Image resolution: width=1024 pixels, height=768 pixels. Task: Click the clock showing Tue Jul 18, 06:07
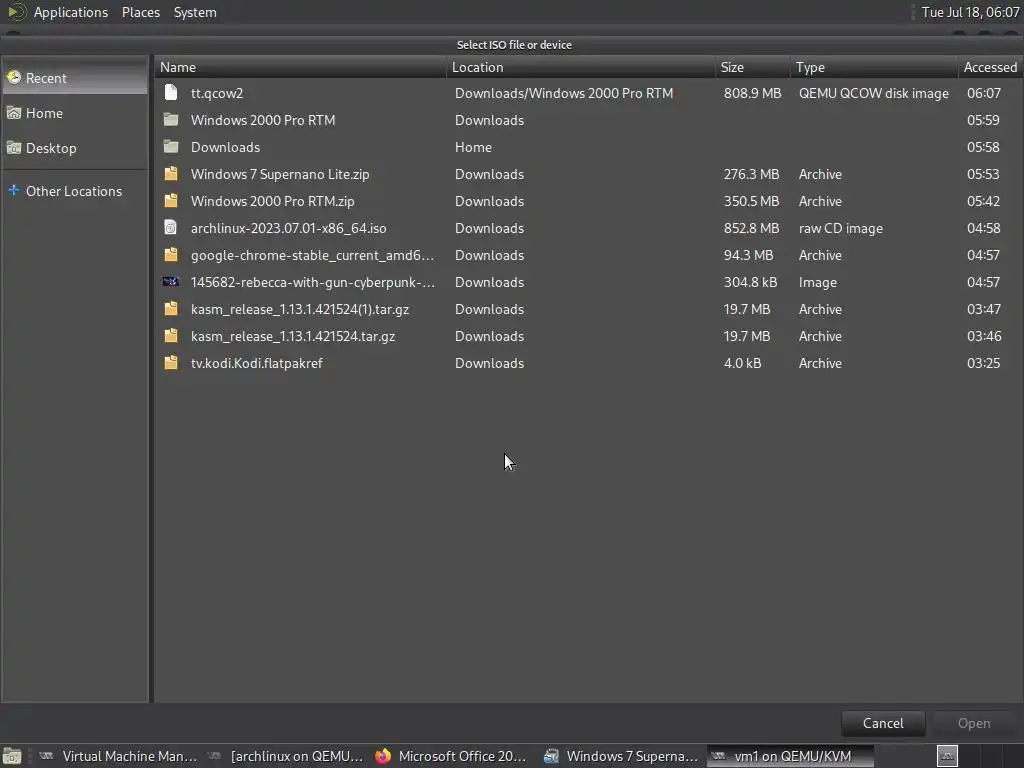click(x=970, y=12)
